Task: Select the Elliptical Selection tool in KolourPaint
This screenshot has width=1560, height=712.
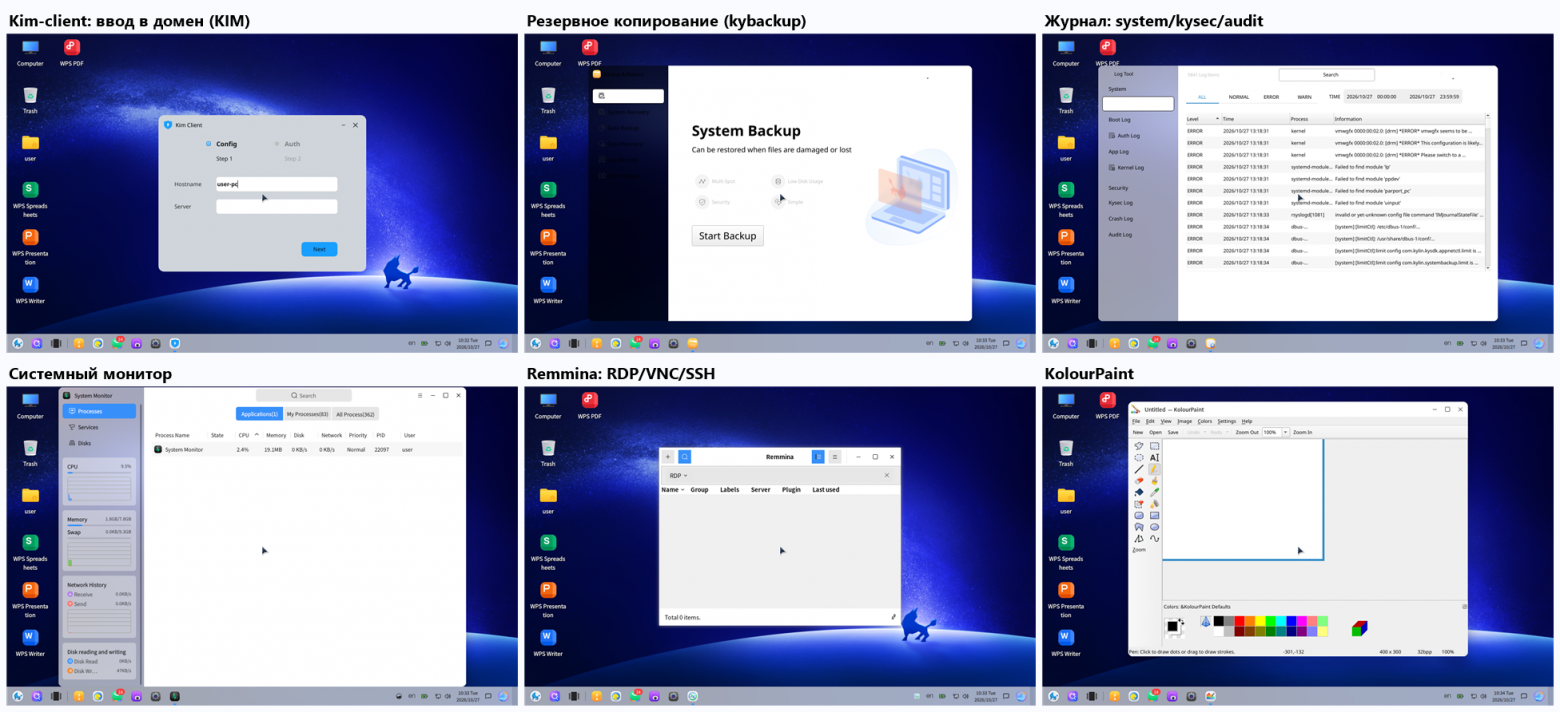Action: point(1139,458)
